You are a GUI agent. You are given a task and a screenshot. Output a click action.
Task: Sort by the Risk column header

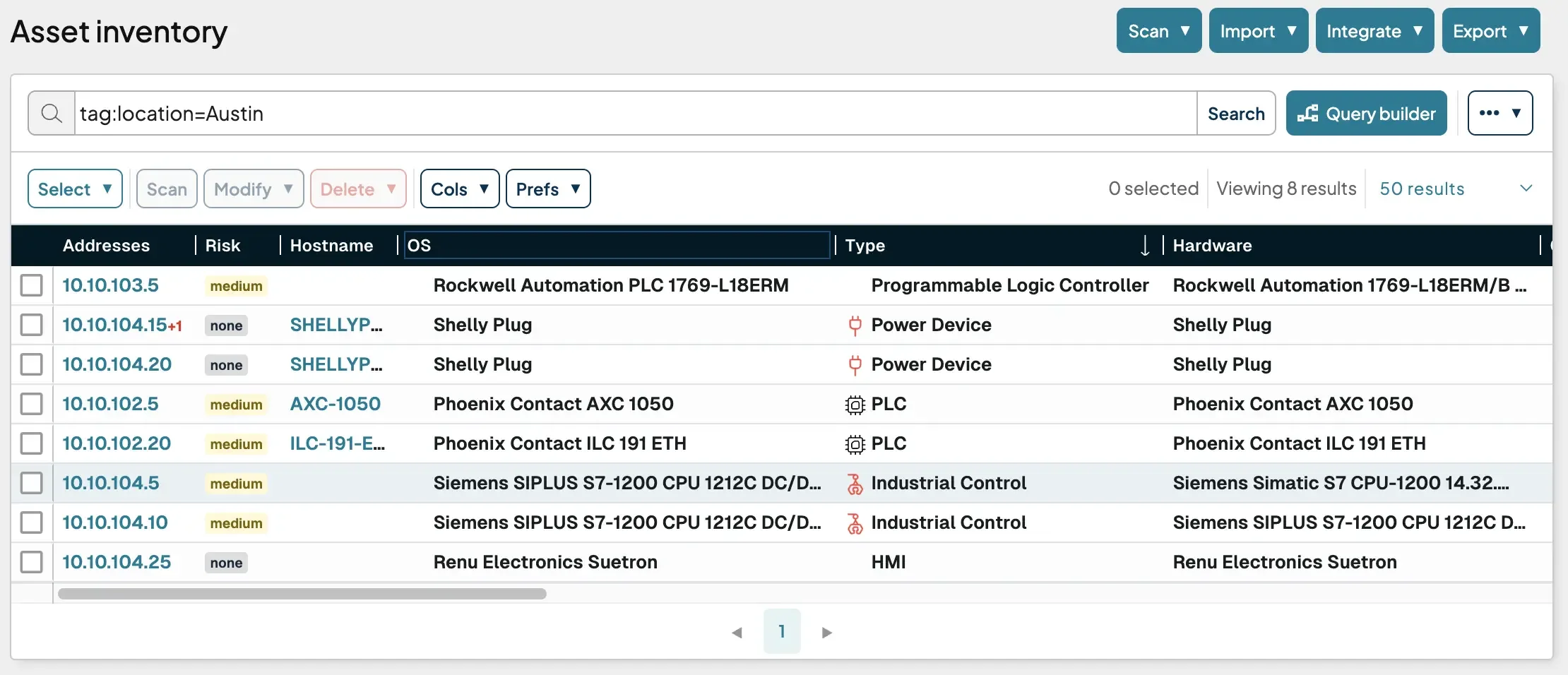point(222,246)
